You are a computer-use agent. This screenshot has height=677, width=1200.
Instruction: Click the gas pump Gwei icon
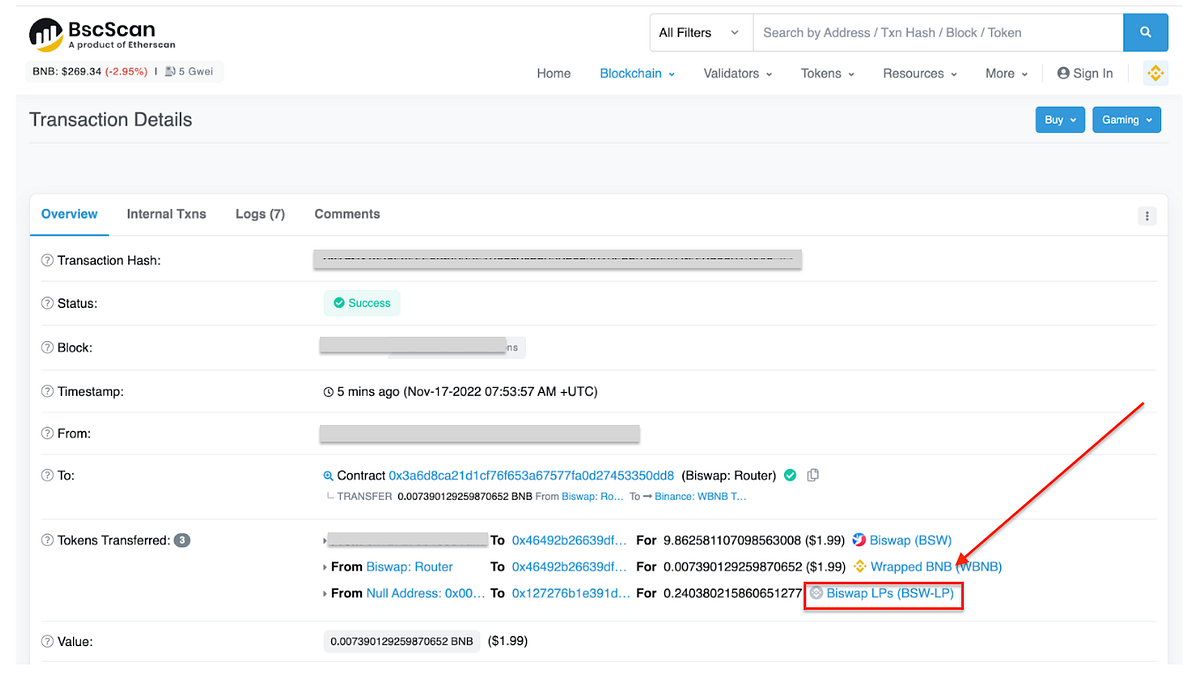[171, 72]
